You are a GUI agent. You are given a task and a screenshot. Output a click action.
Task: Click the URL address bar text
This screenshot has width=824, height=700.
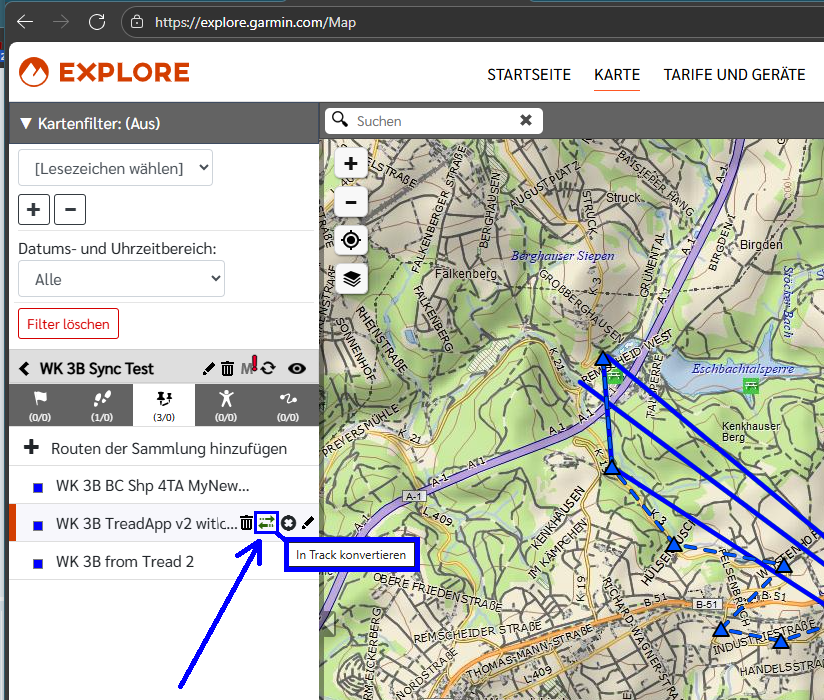pyautogui.click(x=255, y=23)
